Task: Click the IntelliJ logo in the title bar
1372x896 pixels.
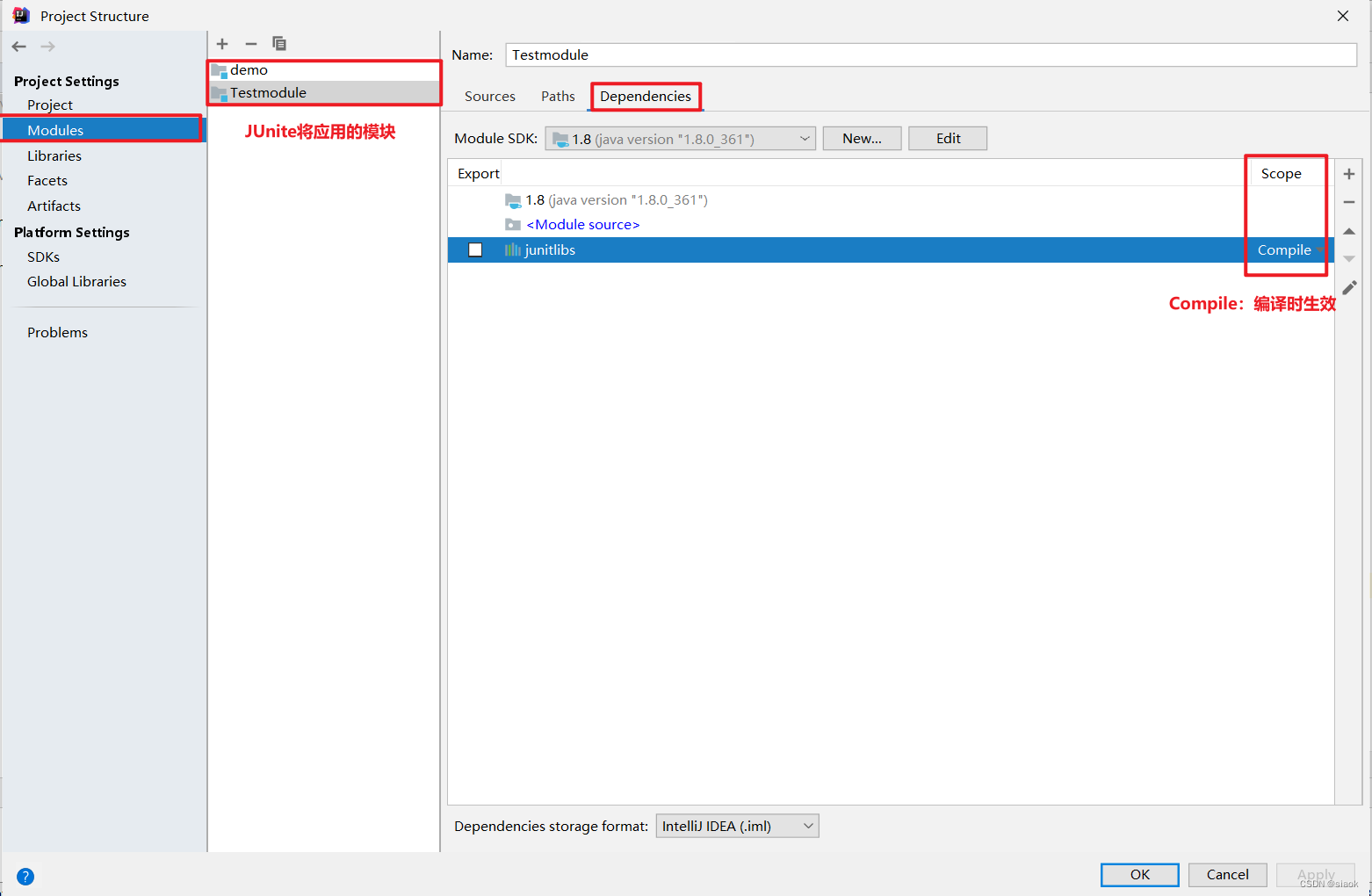Action: (x=21, y=16)
